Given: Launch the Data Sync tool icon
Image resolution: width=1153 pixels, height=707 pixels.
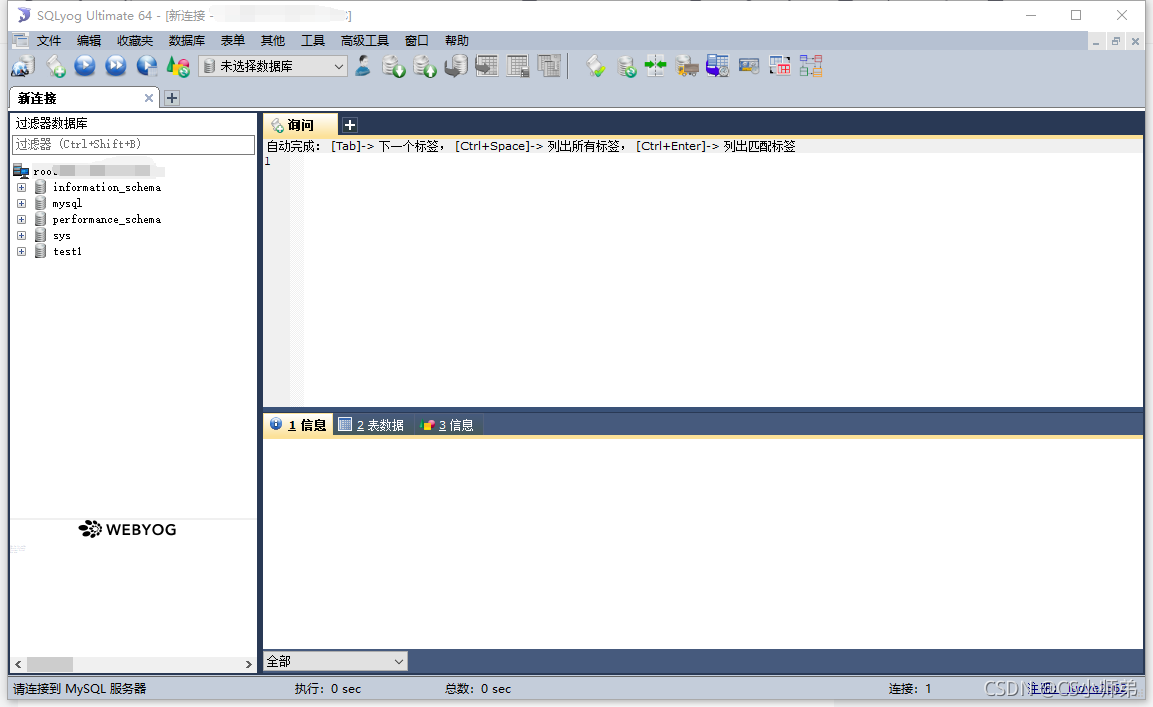Looking at the screenshot, I should 624,66.
